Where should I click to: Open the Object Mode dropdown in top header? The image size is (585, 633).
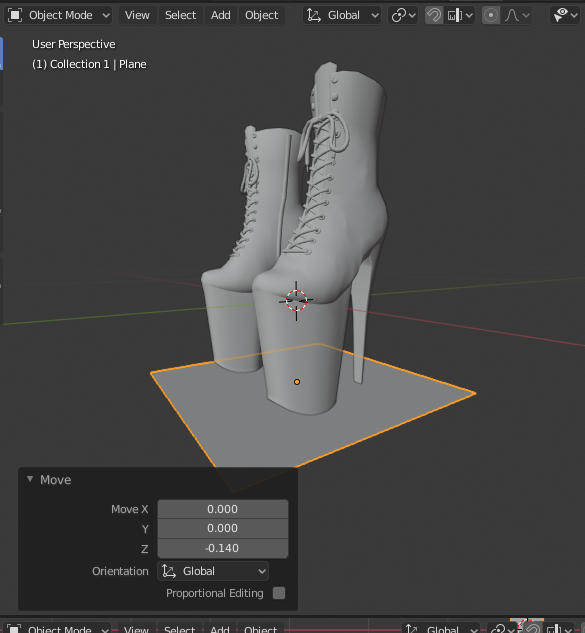(58, 15)
